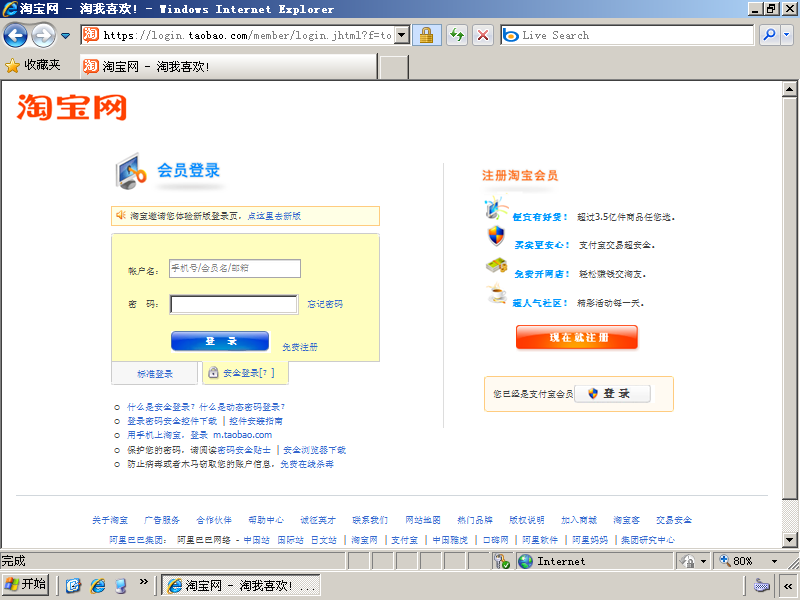Click the address bar URL field
The height and width of the screenshot is (600, 800).
(247, 35)
